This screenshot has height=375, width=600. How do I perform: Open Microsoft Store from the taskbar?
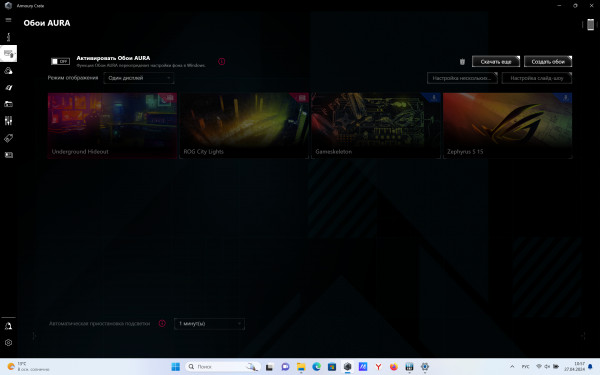coord(332,367)
